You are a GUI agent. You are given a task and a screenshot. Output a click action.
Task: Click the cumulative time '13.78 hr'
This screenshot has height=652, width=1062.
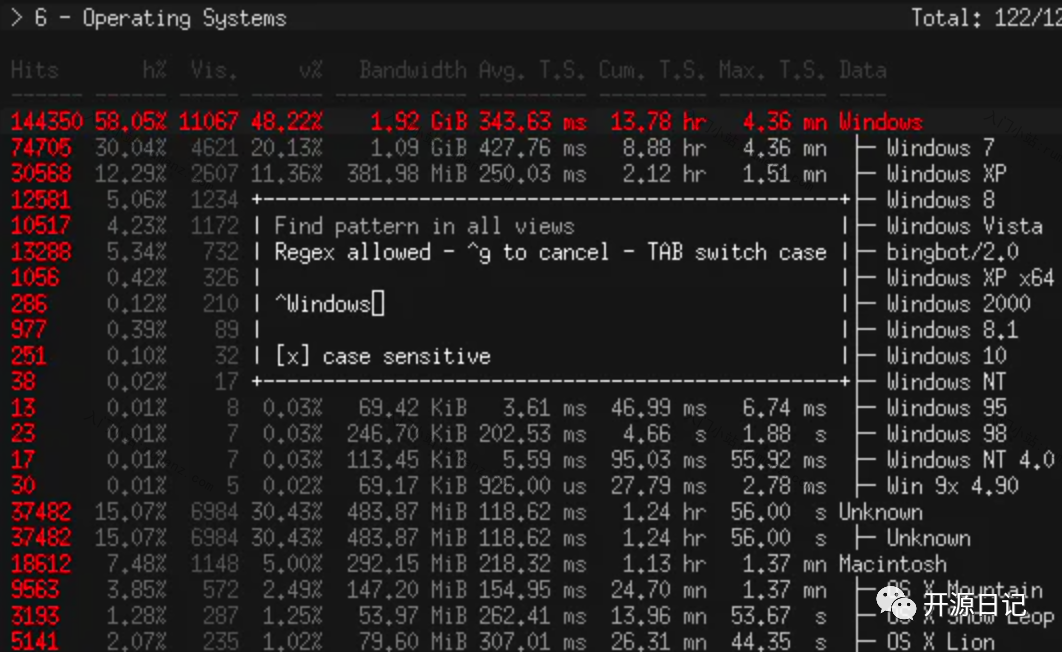(x=658, y=122)
